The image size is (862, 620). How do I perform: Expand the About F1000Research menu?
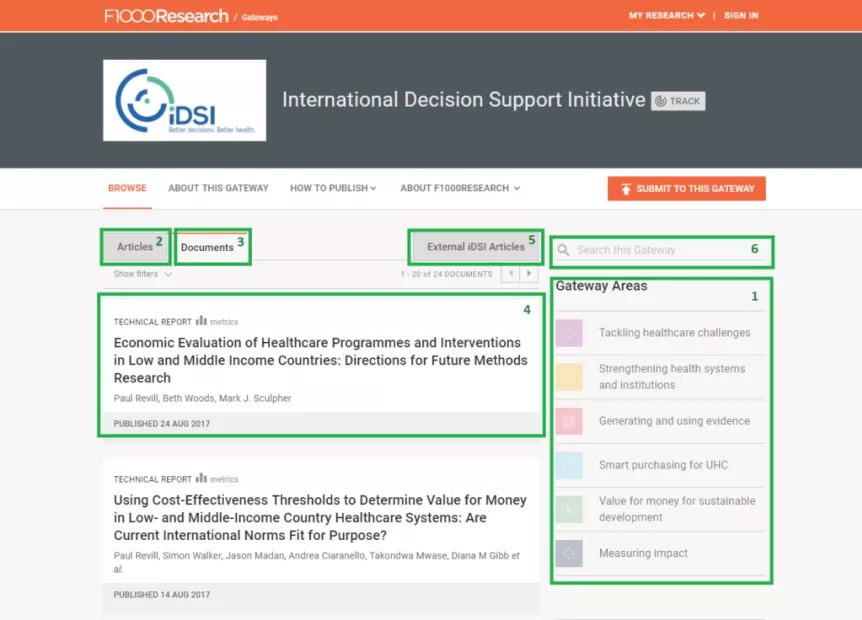460,188
